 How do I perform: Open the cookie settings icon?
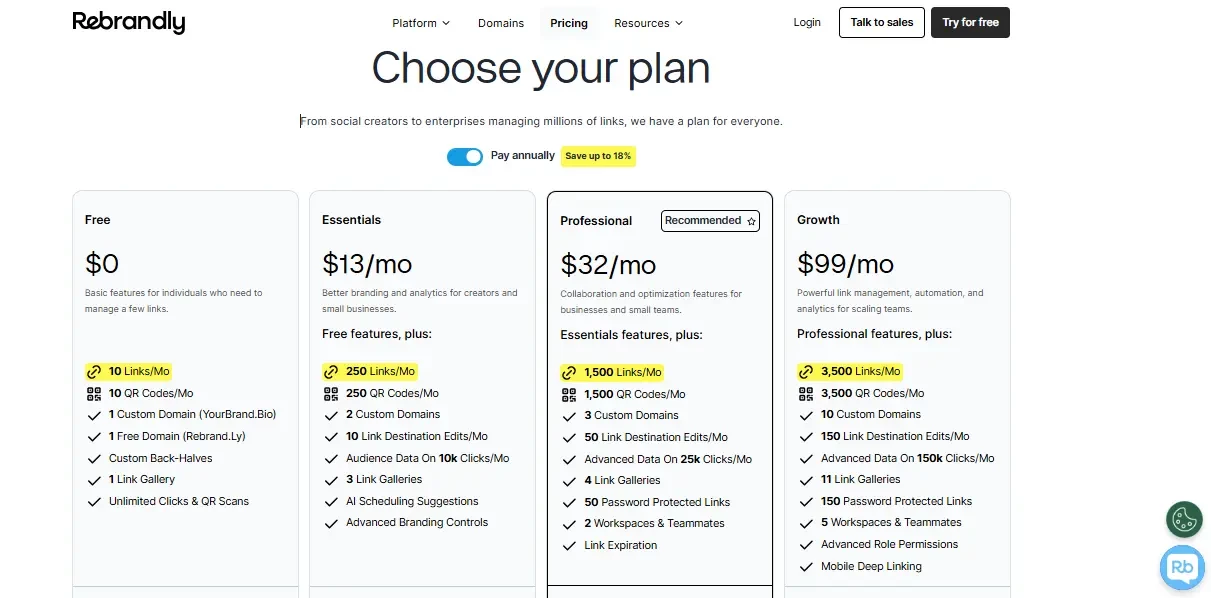1184,519
